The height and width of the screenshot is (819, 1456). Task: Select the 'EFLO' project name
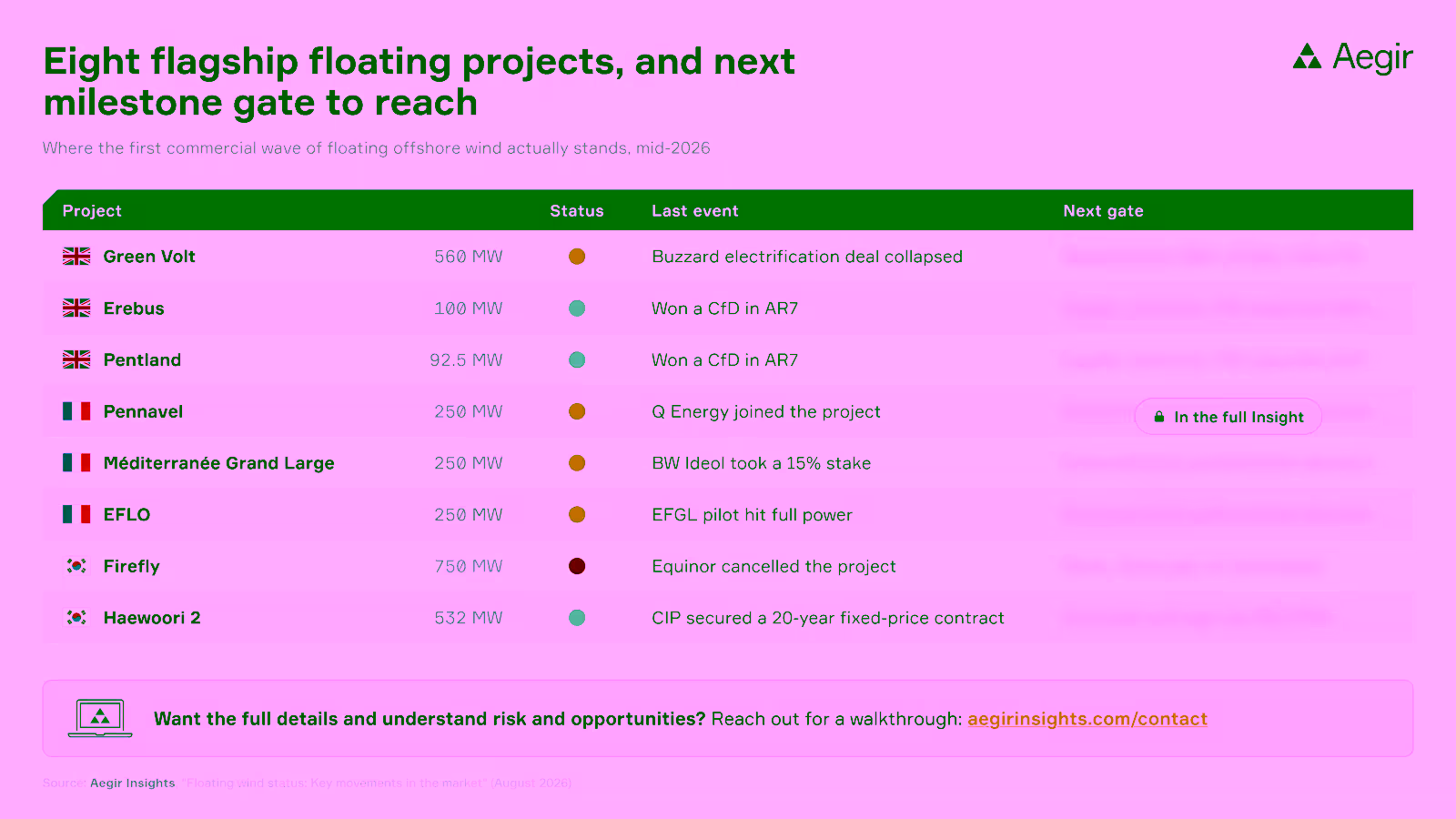126,514
